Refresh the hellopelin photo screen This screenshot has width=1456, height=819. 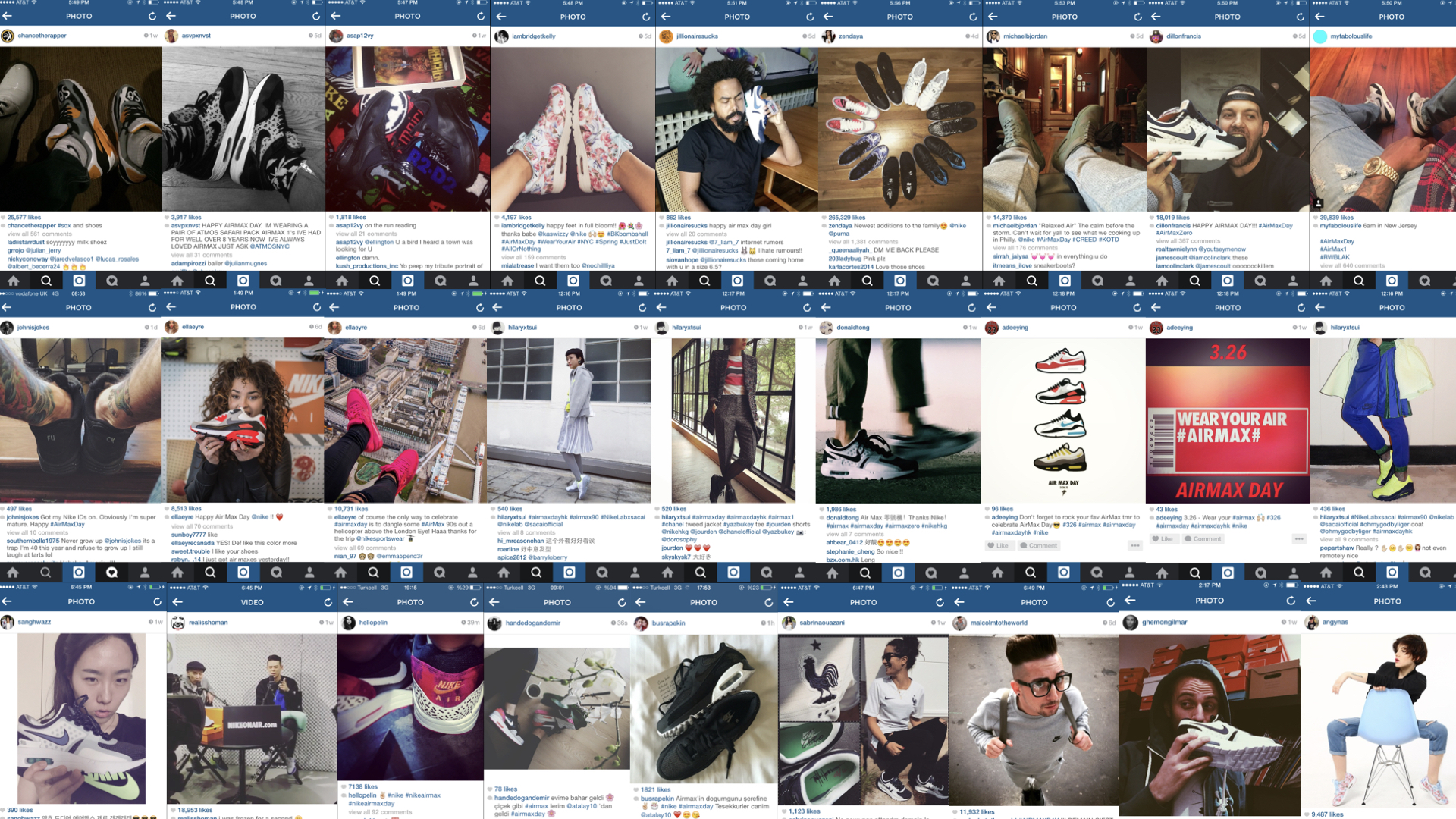(x=474, y=602)
